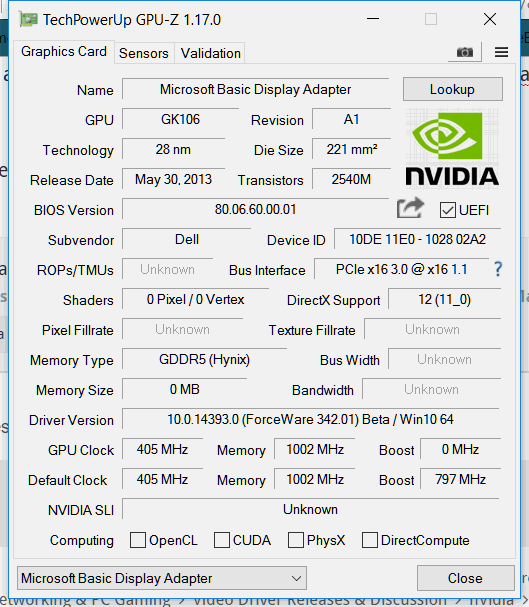Toggle the UEFI checkbox

tap(447, 210)
